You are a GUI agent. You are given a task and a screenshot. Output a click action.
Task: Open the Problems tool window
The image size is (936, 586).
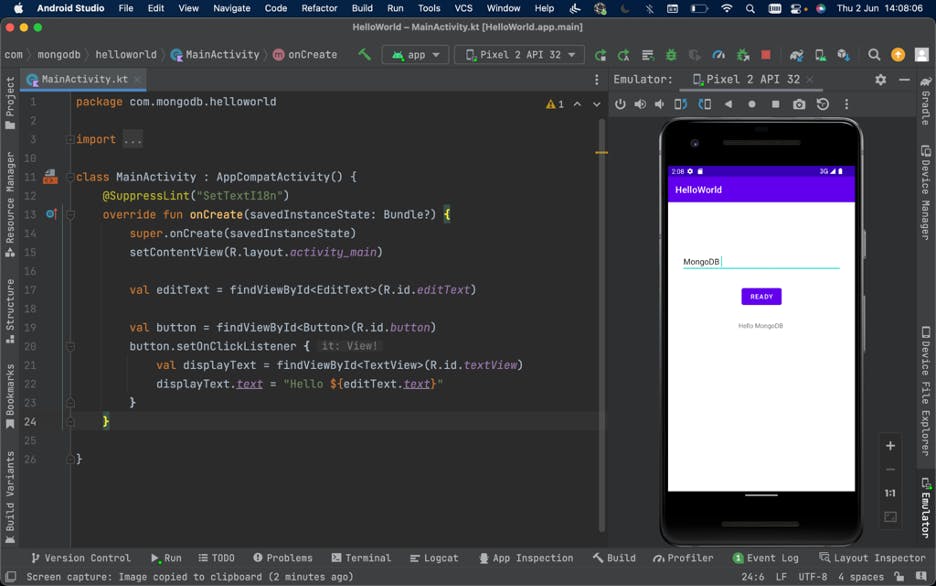click(x=283, y=558)
